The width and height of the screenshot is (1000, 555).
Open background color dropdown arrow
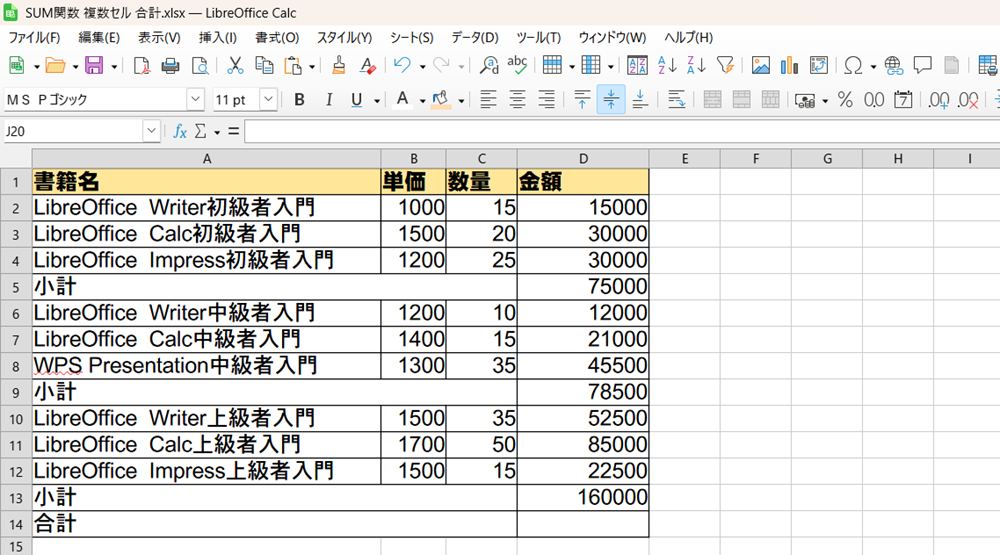point(461,101)
